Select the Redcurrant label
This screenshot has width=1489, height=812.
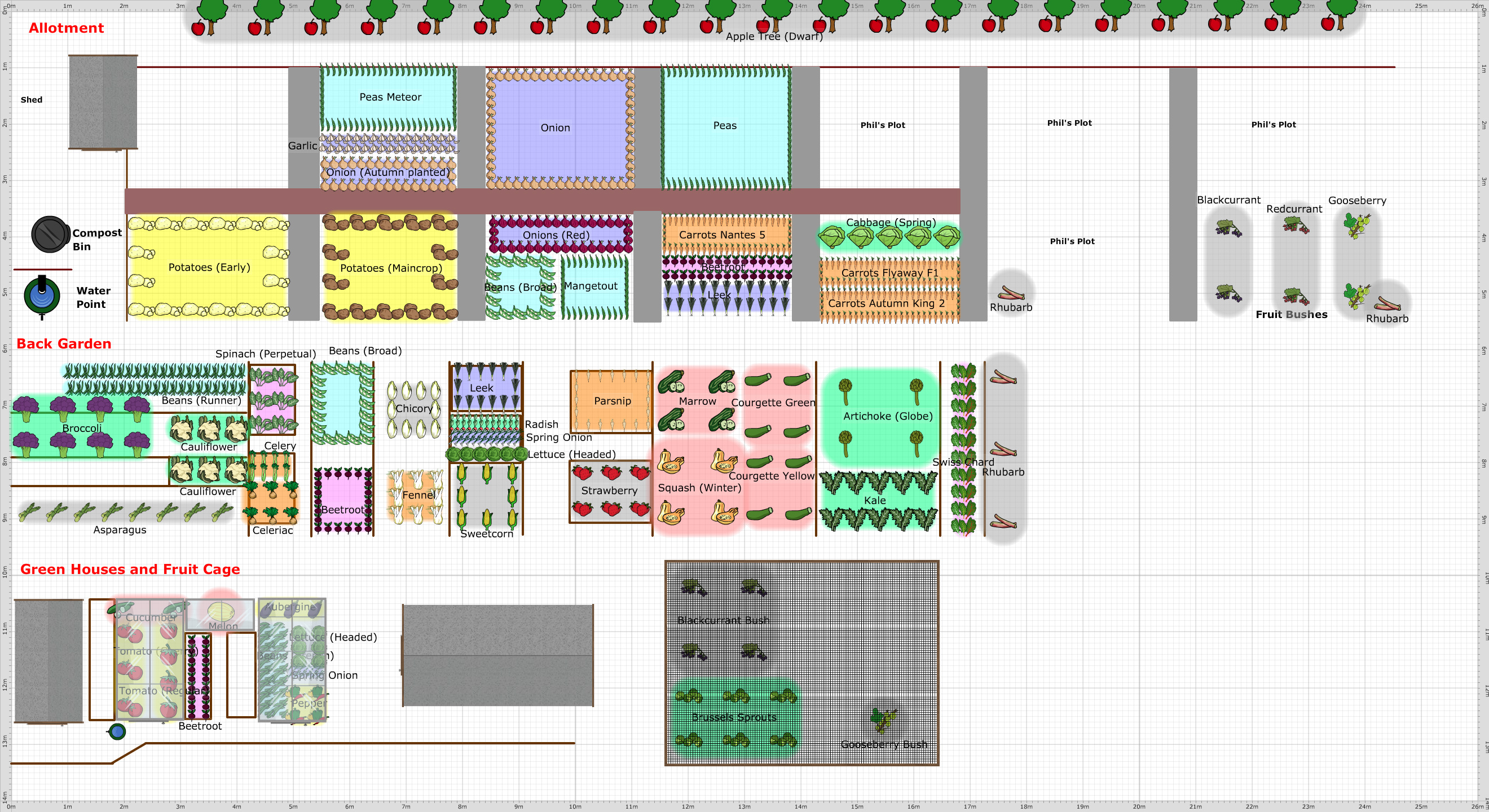point(1294,209)
